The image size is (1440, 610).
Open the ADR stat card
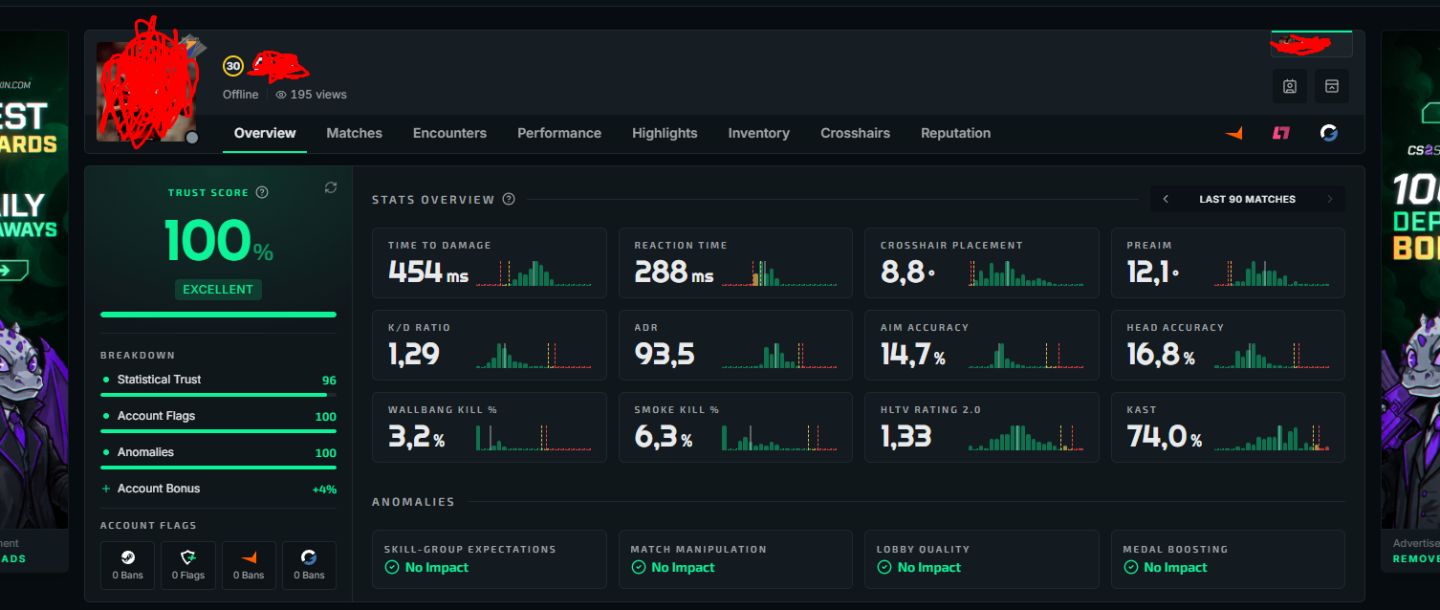735,345
